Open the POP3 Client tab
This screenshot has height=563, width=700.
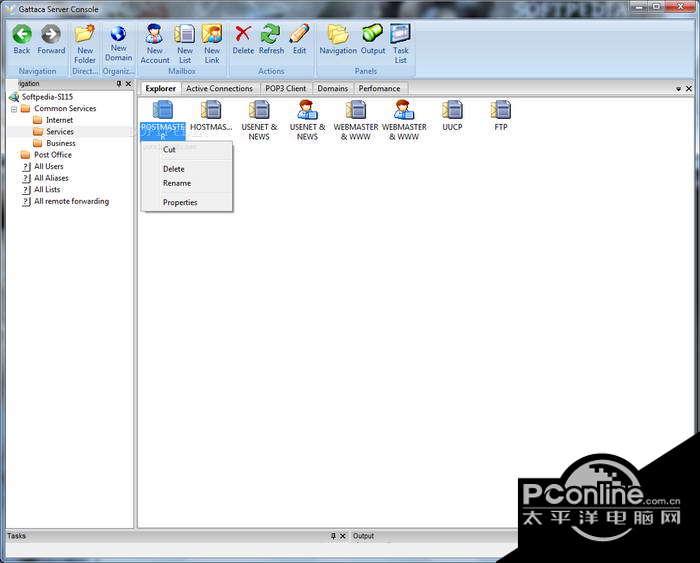tap(286, 88)
